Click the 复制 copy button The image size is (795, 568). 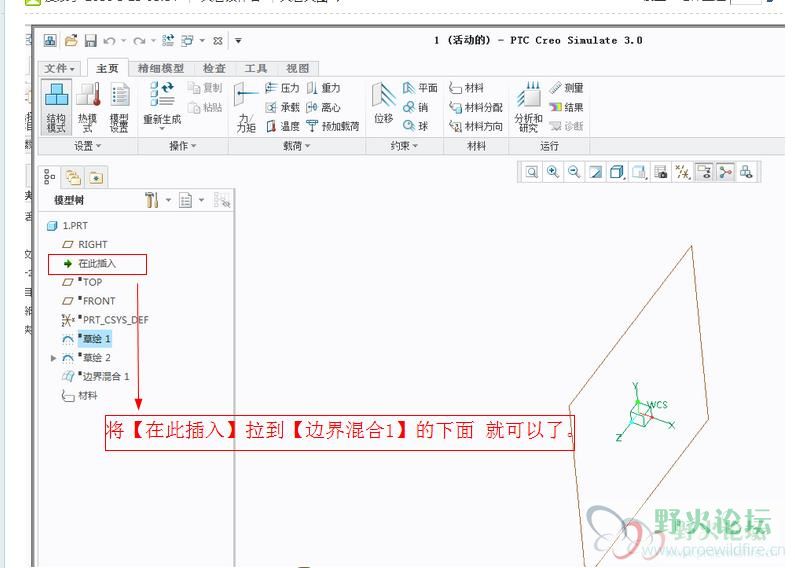(205, 88)
